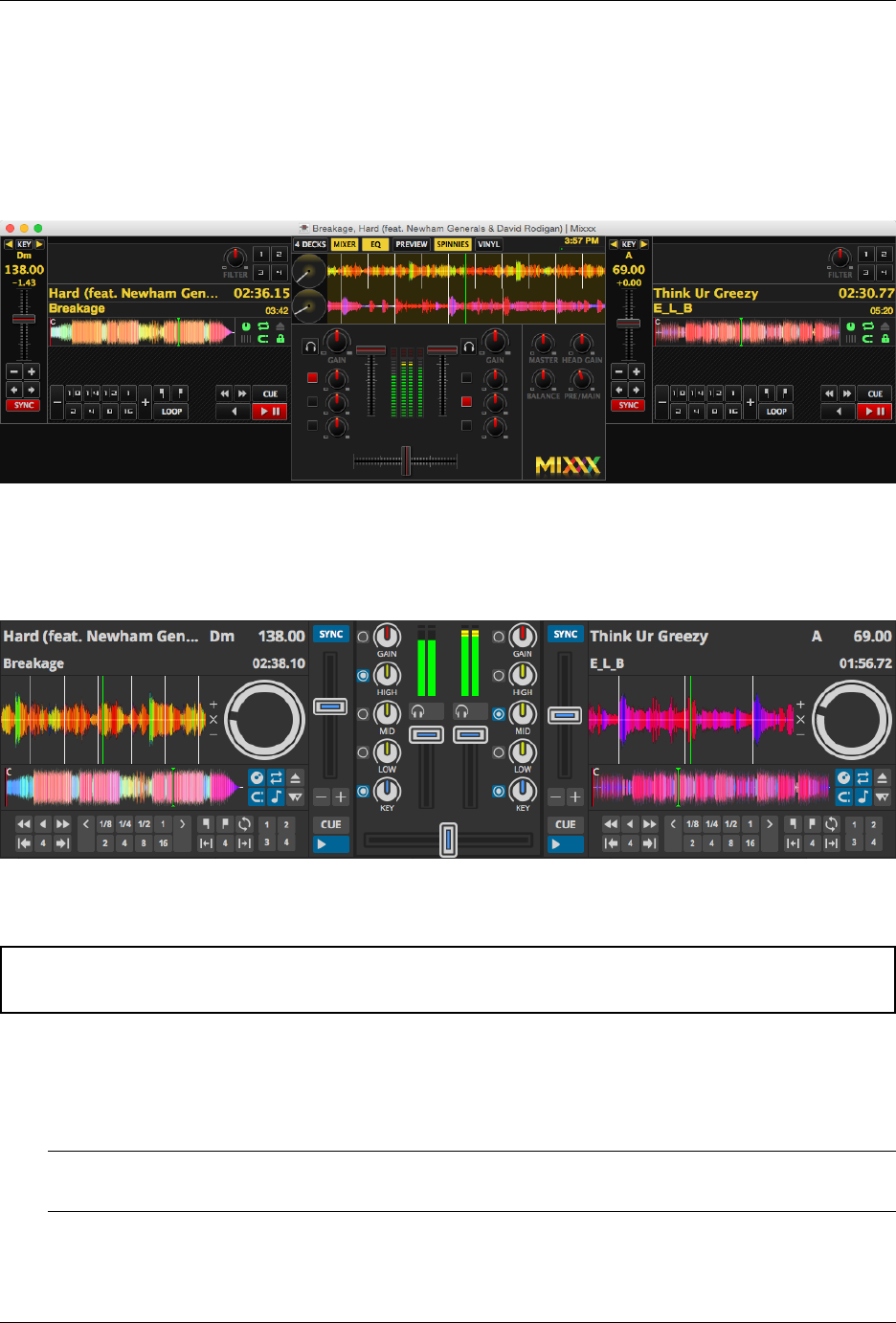Toggle radio button beside right LOW knob, lower skin

pos(498,752)
